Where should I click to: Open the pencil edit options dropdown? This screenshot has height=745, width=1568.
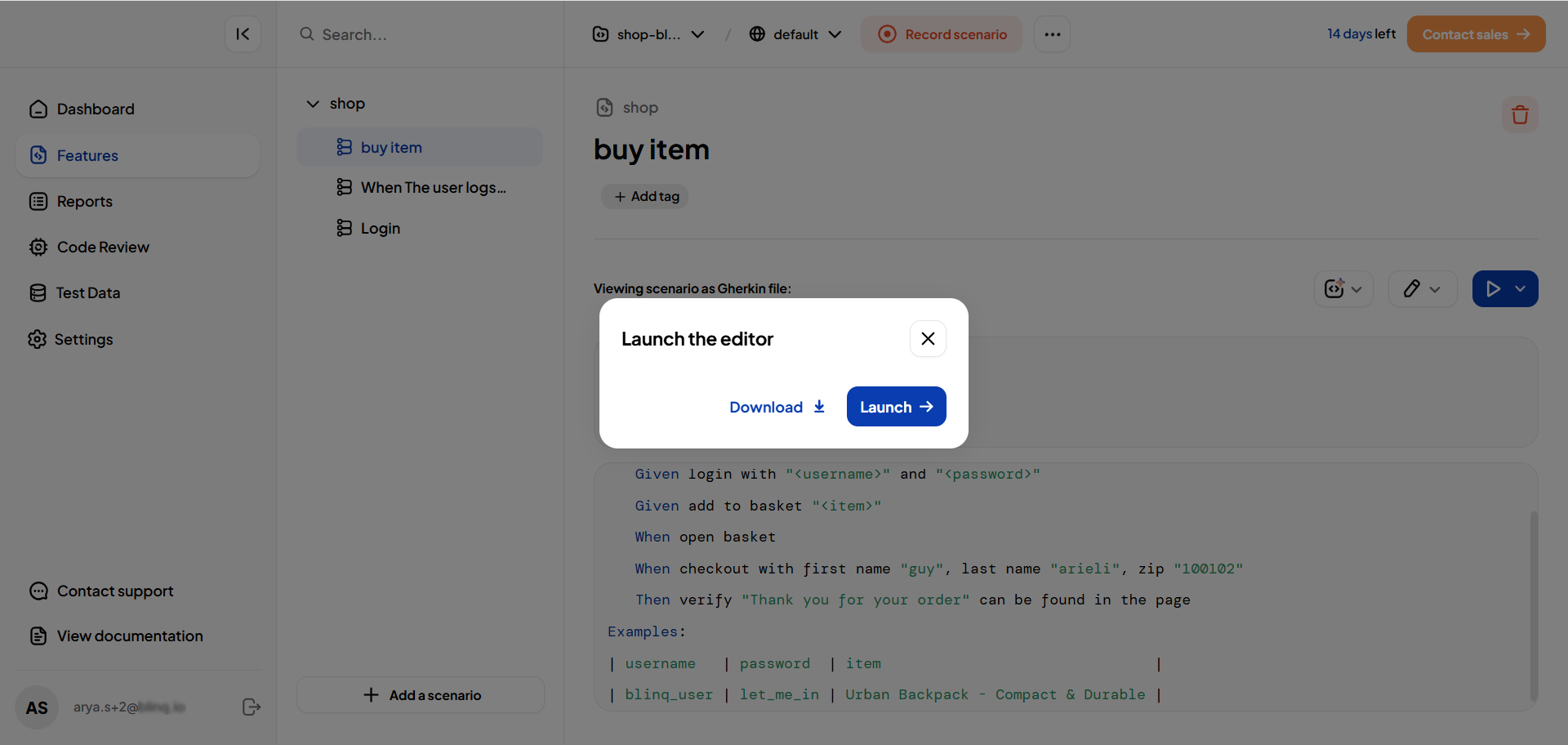click(1422, 289)
